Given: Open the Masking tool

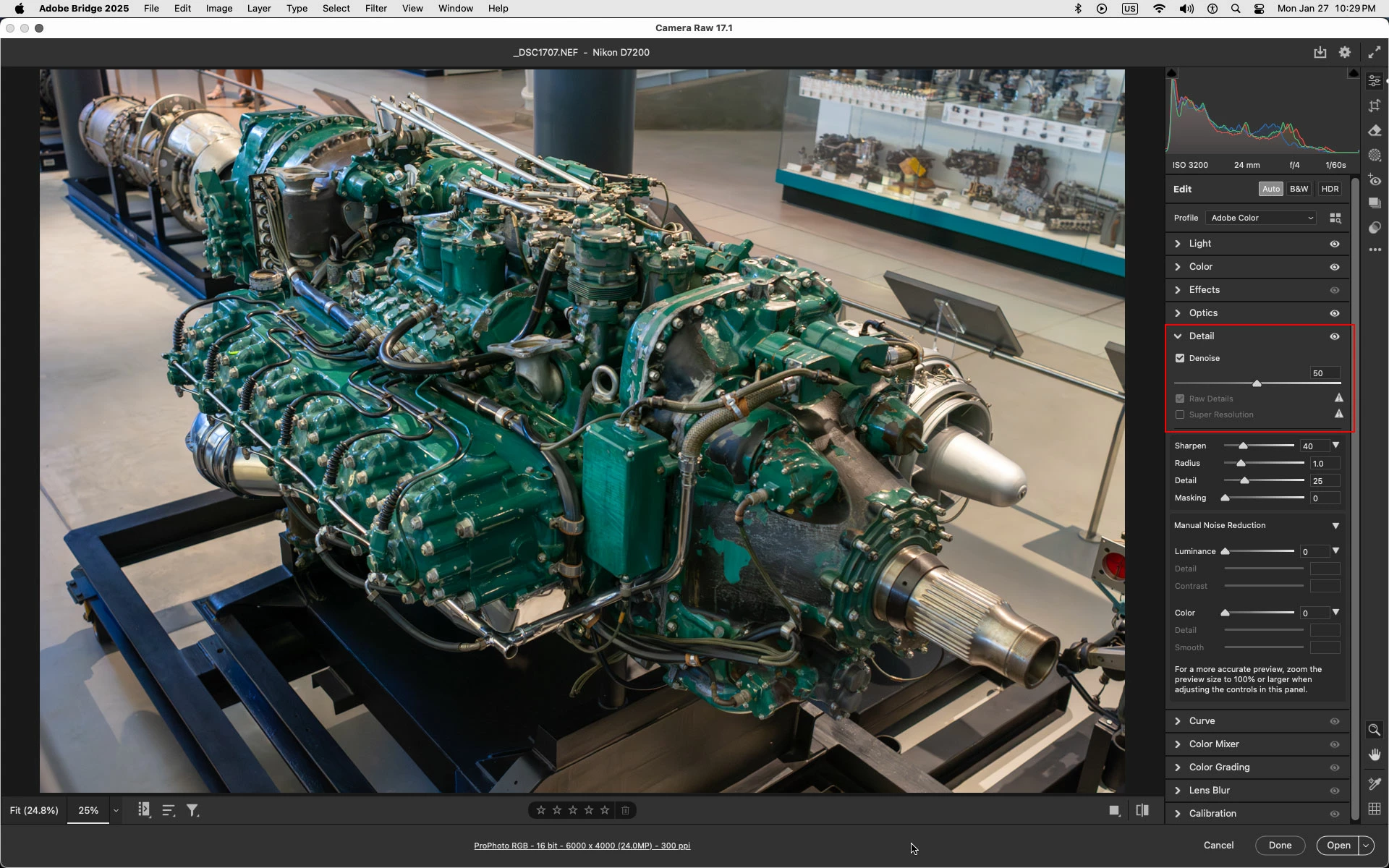Looking at the screenshot, I should pyautogui.click(x=1375, y=156).
